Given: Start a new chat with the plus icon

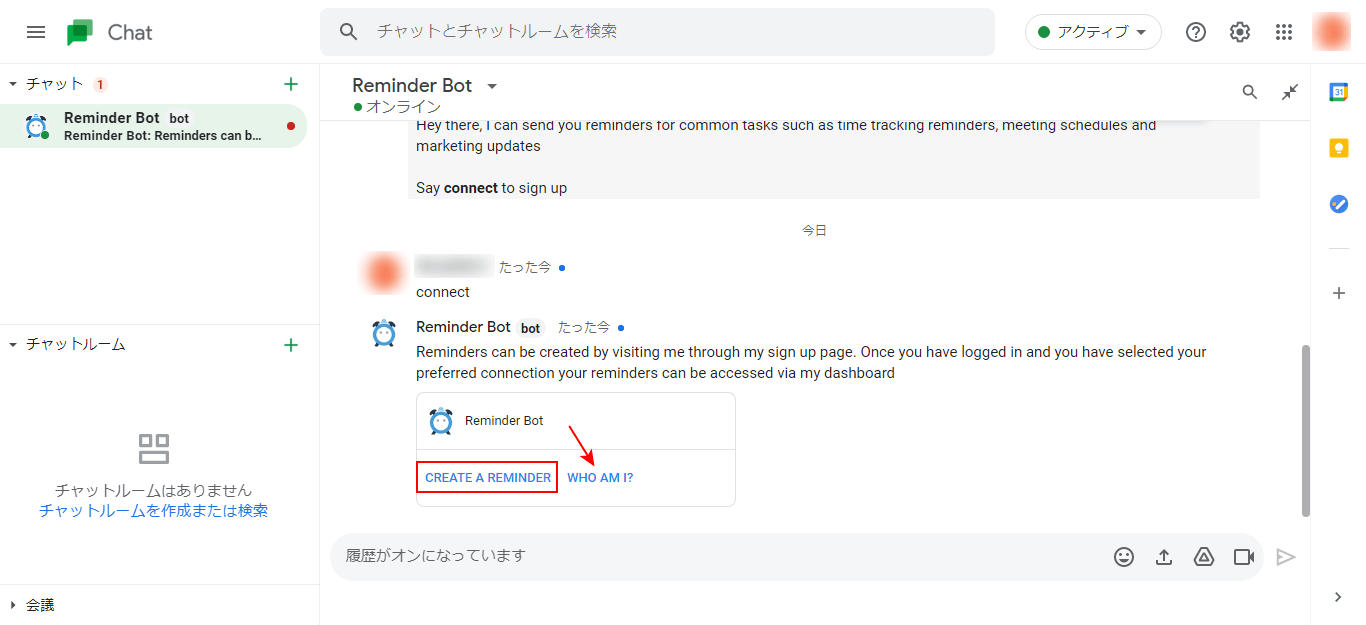Looking at the screenshot, I should click(x=290, y=84).
